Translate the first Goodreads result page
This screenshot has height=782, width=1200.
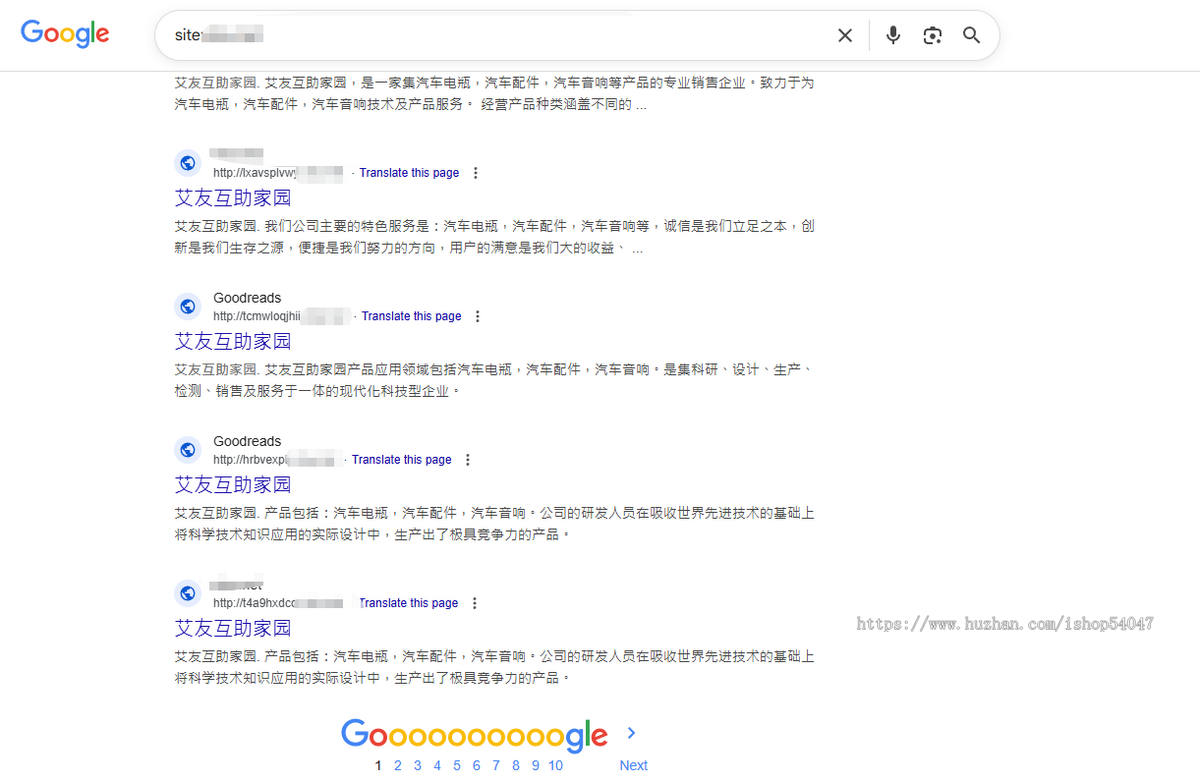[411, 315]
